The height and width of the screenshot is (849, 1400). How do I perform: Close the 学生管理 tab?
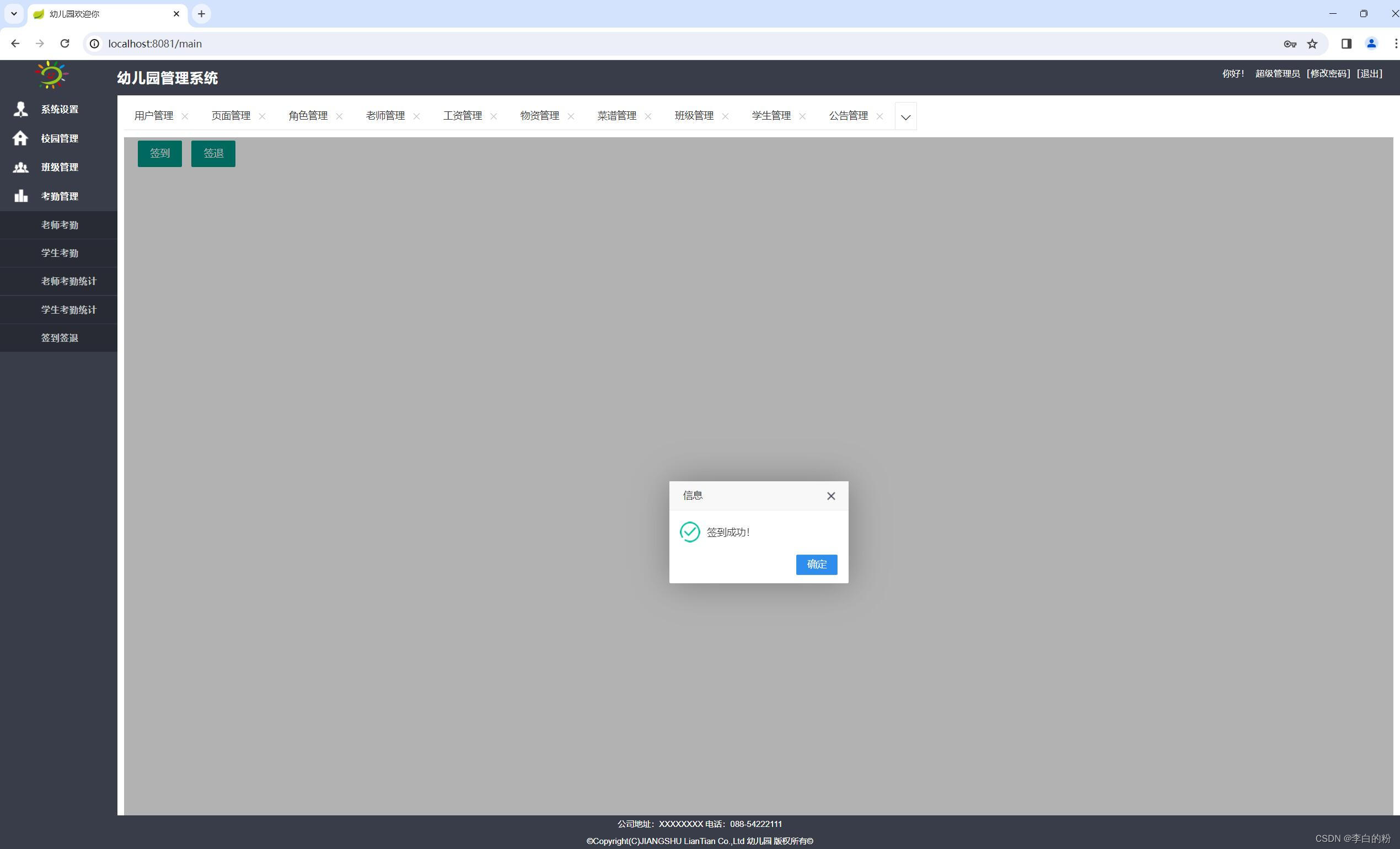802,116
